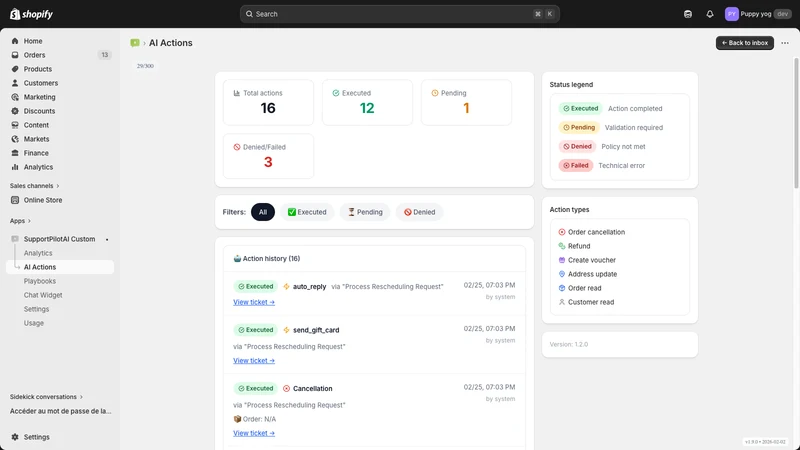This screenshot has width=800, height=450.
Task: Click the Home house icon in the sidebar
Action: click(x=15, y=41)
